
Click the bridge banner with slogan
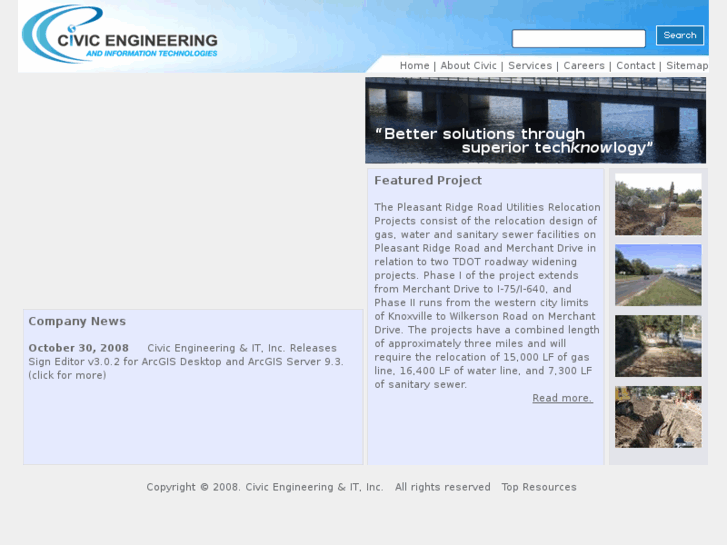click(x=536, y=120)
